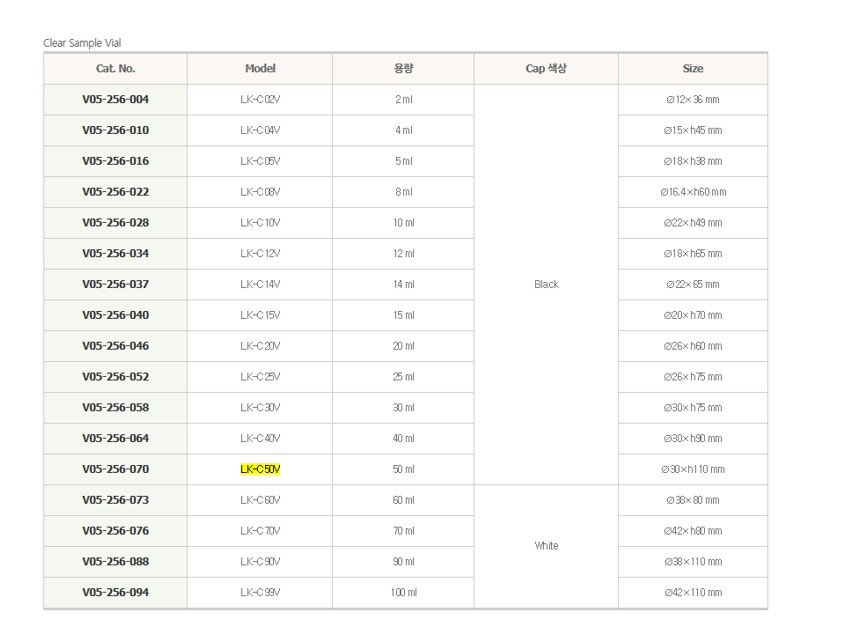Screen dimensions: 860x639
Task: Click catalog number V05-256-070
Action: [x=115, y=469]
